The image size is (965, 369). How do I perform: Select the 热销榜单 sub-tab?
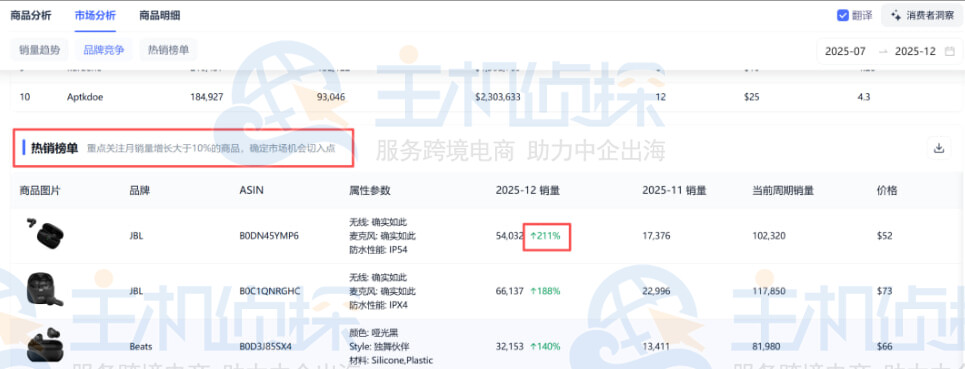pyautogui.click(x=168, y=50)
